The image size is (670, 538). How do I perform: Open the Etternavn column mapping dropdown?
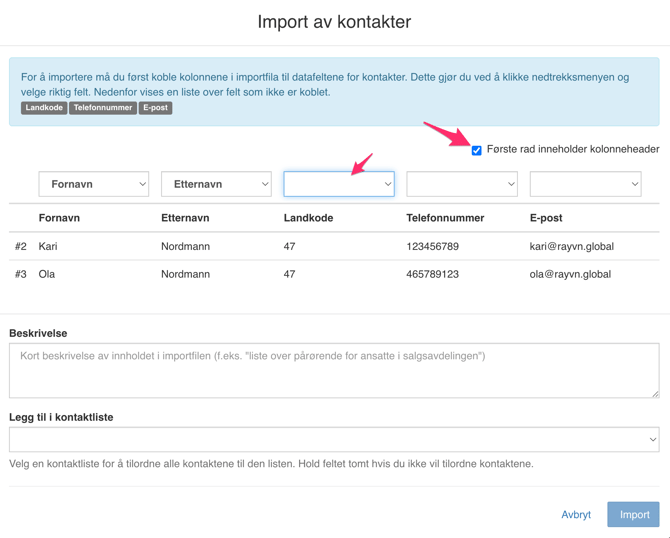click(216, 184)
